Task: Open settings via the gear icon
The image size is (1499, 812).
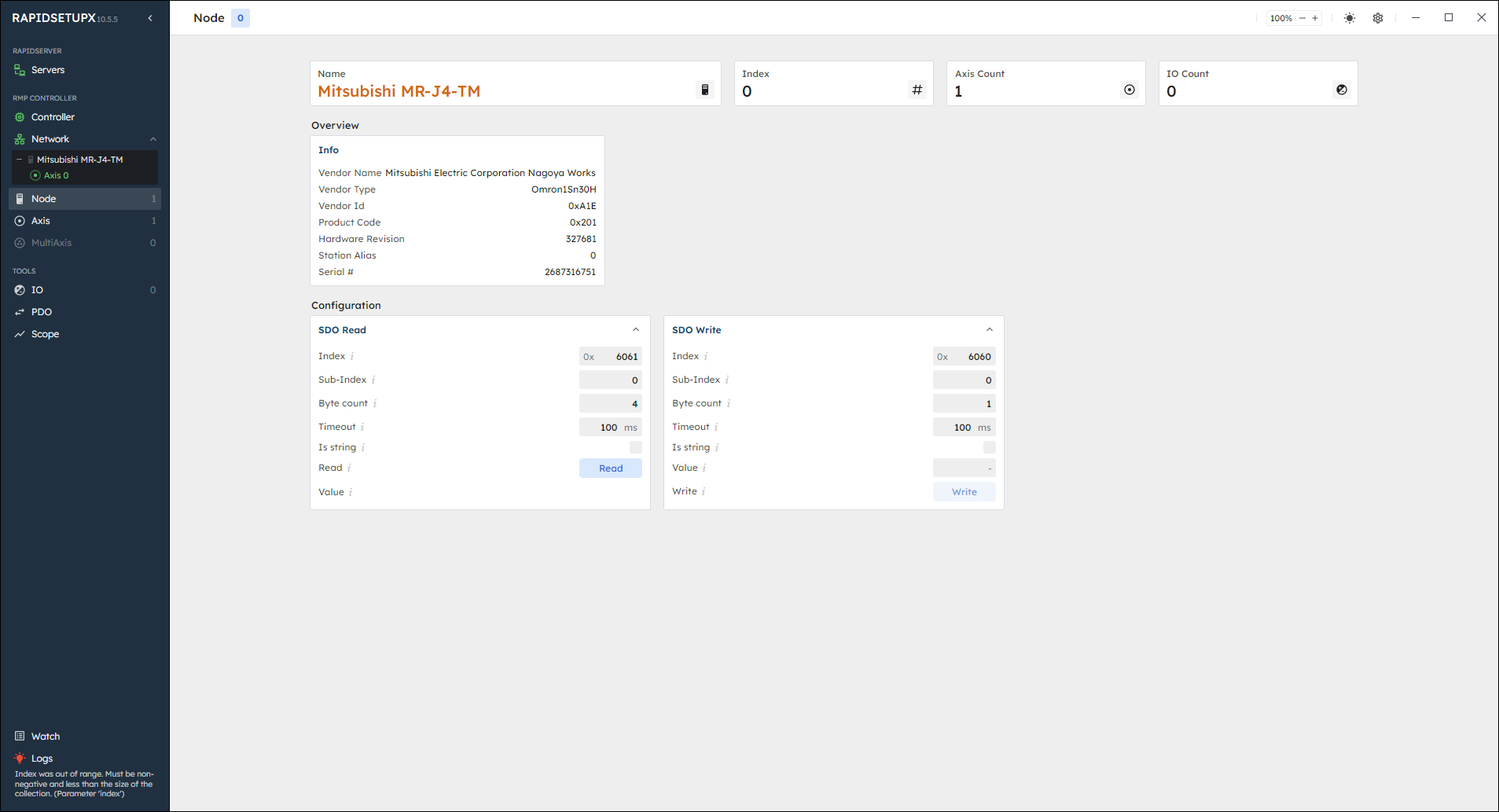Action: click(x=1378, y=18)
